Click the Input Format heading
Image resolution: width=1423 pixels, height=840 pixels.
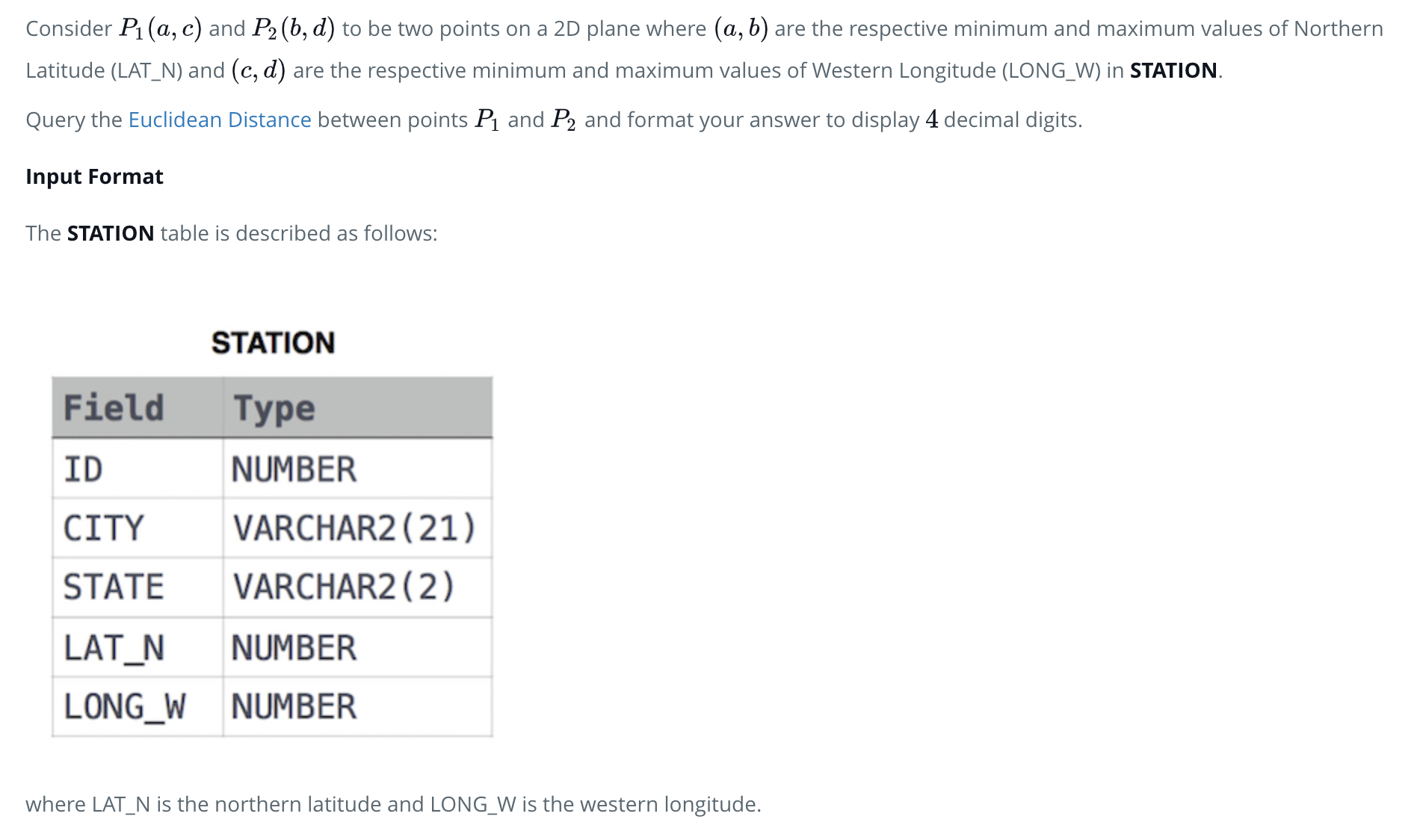tap(94, 176)
